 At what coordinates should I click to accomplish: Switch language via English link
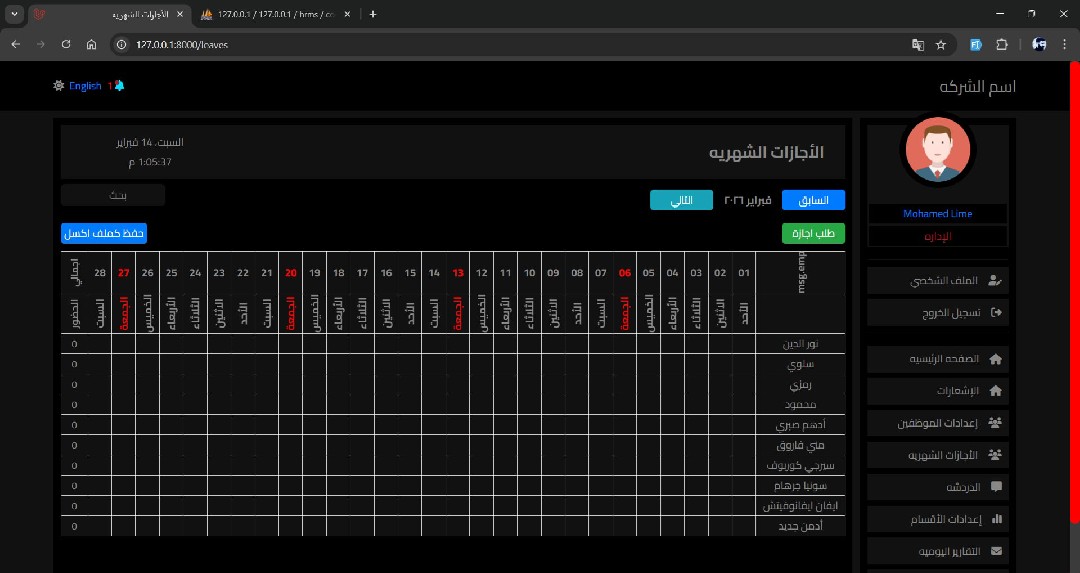point(85,86)
